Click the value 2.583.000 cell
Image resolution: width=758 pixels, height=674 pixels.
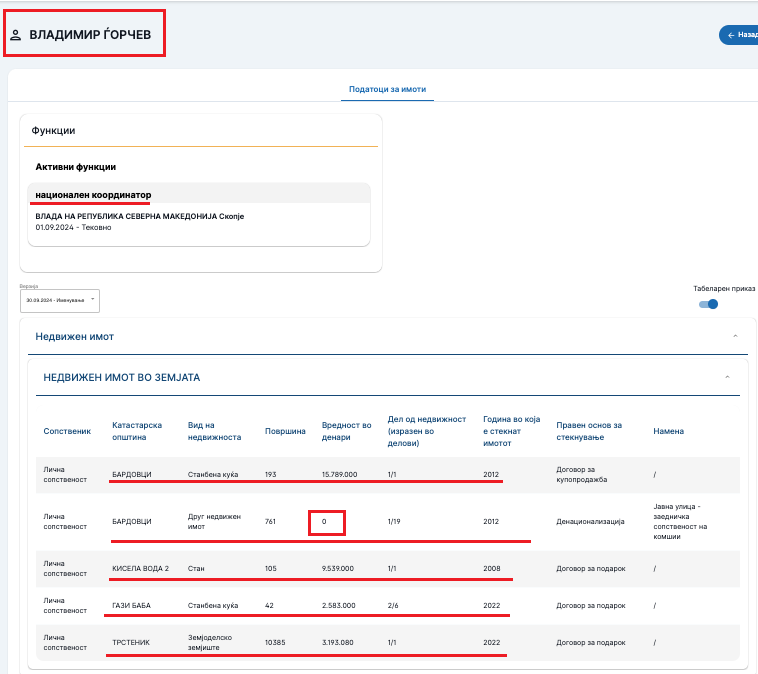pyautogui.click(x=339, y=605)
